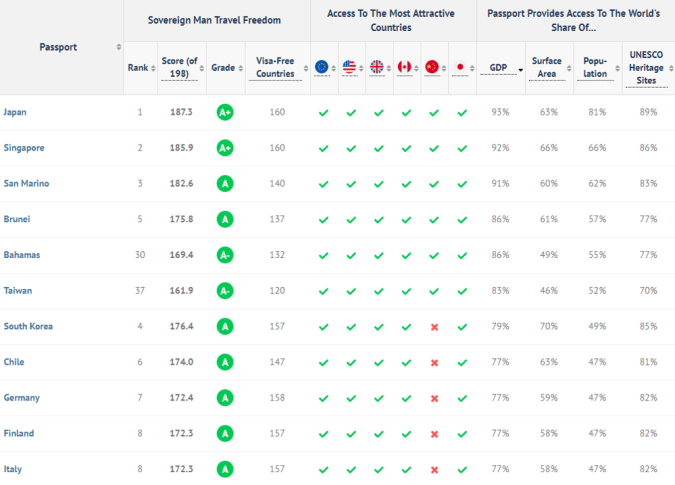Select Taiwan's UNESCO value 70%
This screenshot has width=675, height=485.
click(648, 291)
